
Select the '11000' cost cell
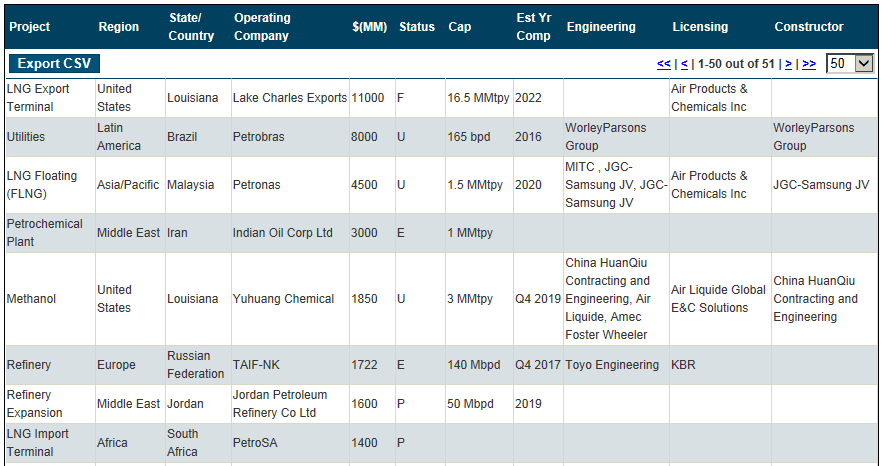[x=373, y=98]
